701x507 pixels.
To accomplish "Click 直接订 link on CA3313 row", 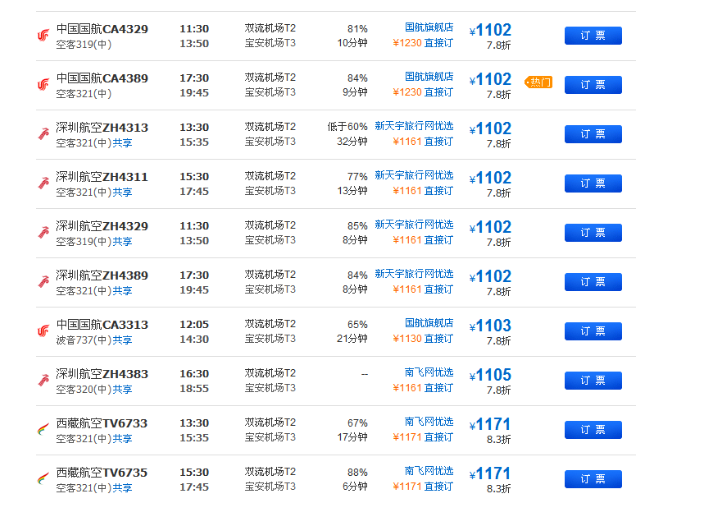I will [x=439, y=338].
